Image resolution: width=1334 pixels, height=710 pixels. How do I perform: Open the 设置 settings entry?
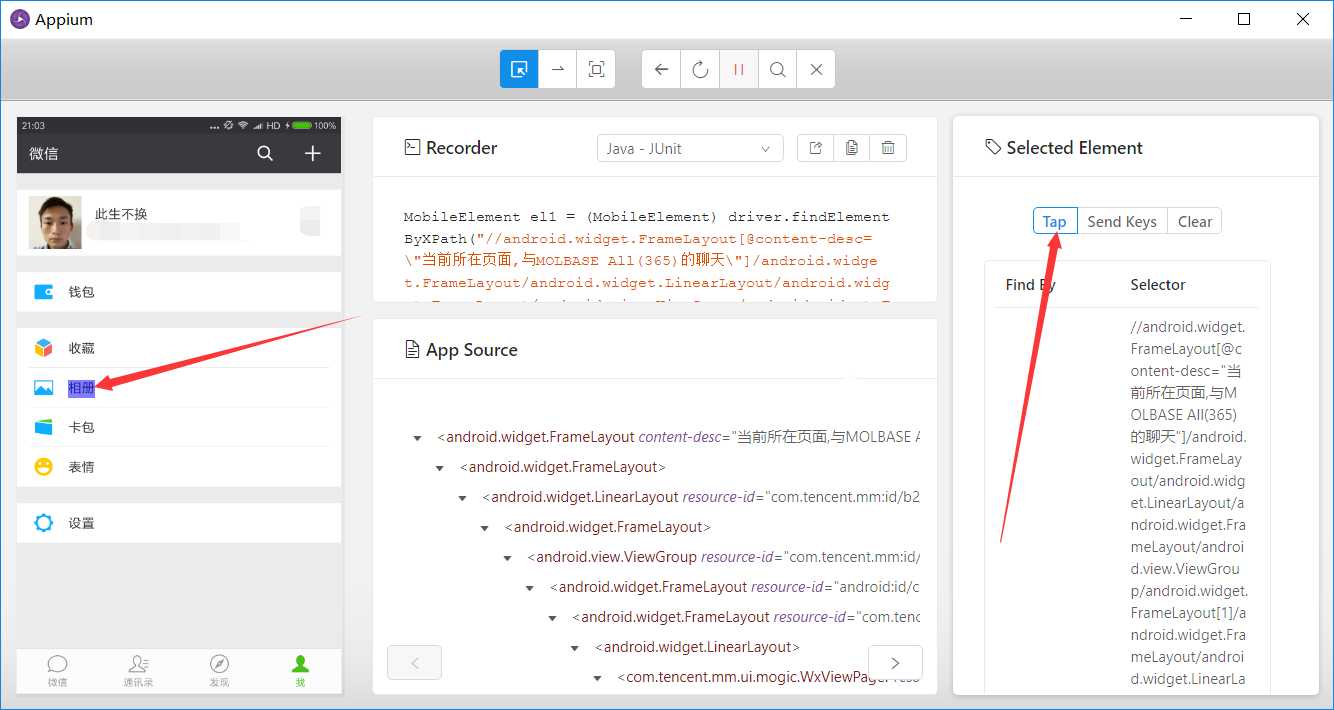tap(179, 523)
